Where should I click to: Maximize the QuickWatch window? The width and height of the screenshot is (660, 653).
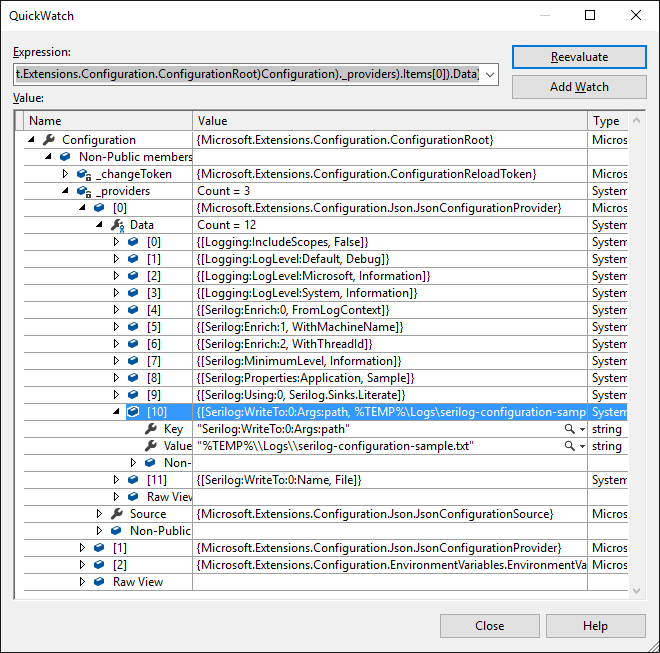pyautogui.click(x=590, y=16)
